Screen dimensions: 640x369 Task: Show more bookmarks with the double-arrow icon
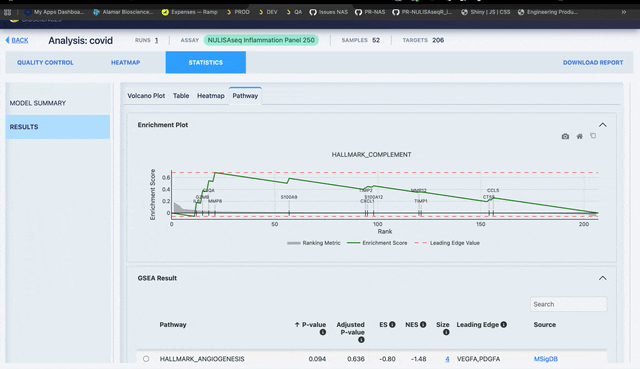tap(624, 12)
